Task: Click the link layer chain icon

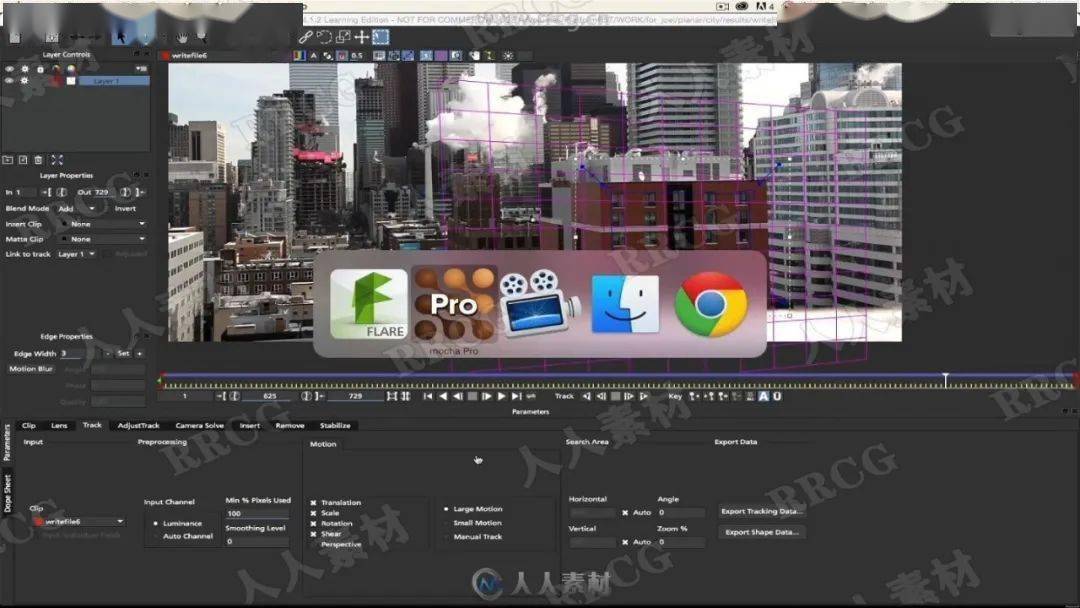Action: [306, 37]
